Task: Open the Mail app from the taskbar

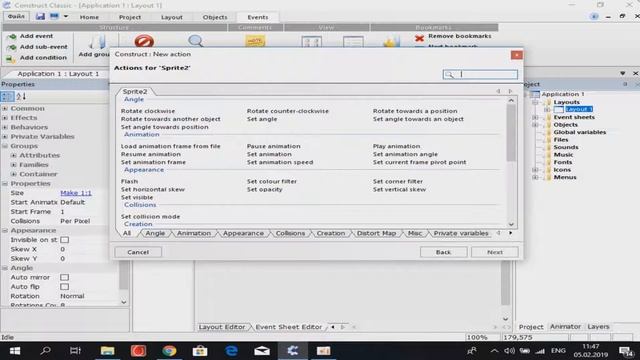Action: pos(262,351)
